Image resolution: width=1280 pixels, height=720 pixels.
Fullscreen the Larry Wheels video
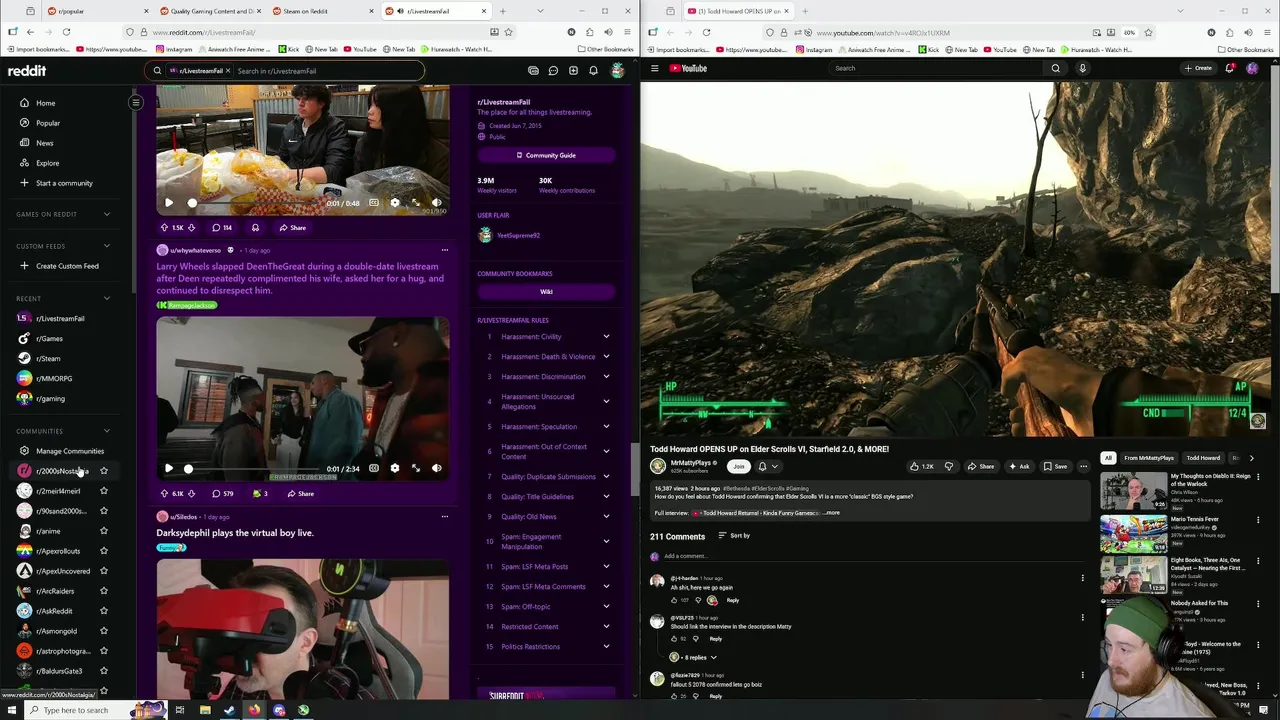tap(416, 468)
